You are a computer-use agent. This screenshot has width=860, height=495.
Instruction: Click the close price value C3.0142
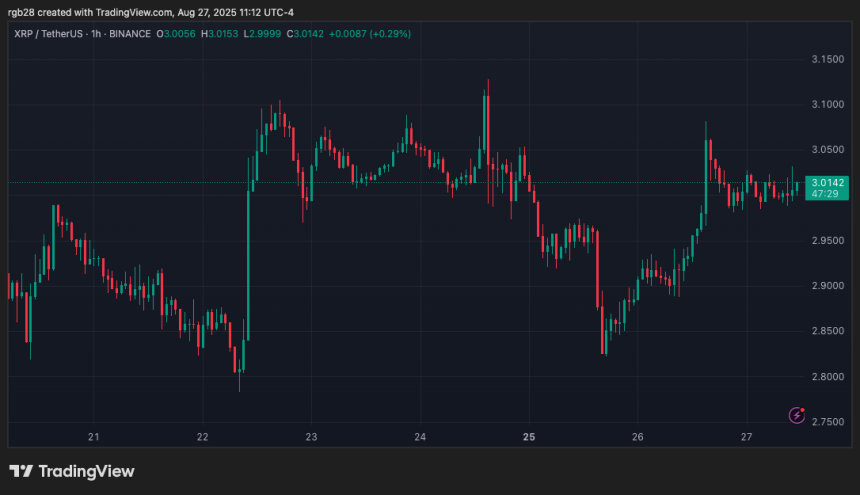(308, 33)
